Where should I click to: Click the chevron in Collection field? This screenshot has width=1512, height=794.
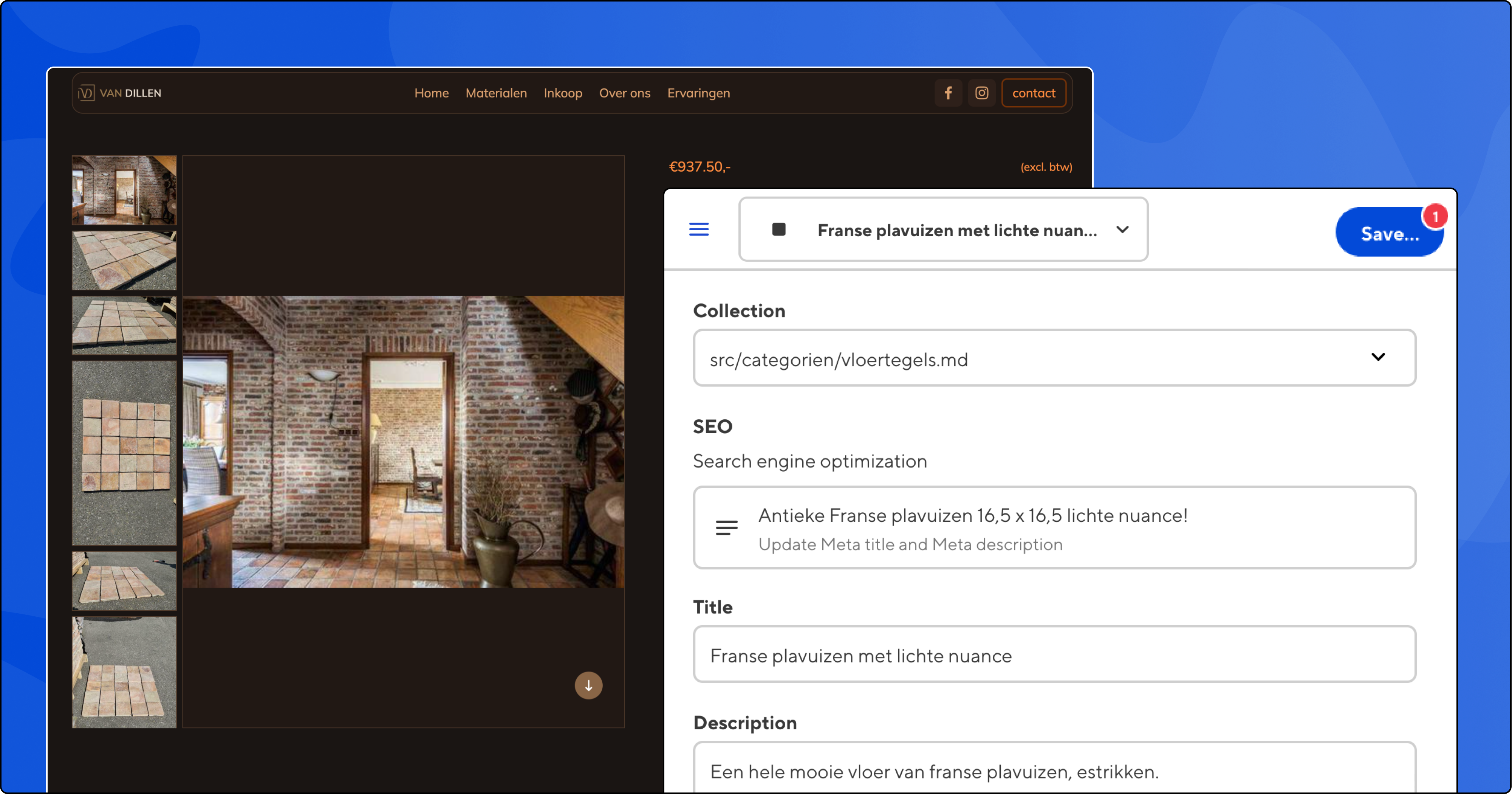(x=1377, y=357)
